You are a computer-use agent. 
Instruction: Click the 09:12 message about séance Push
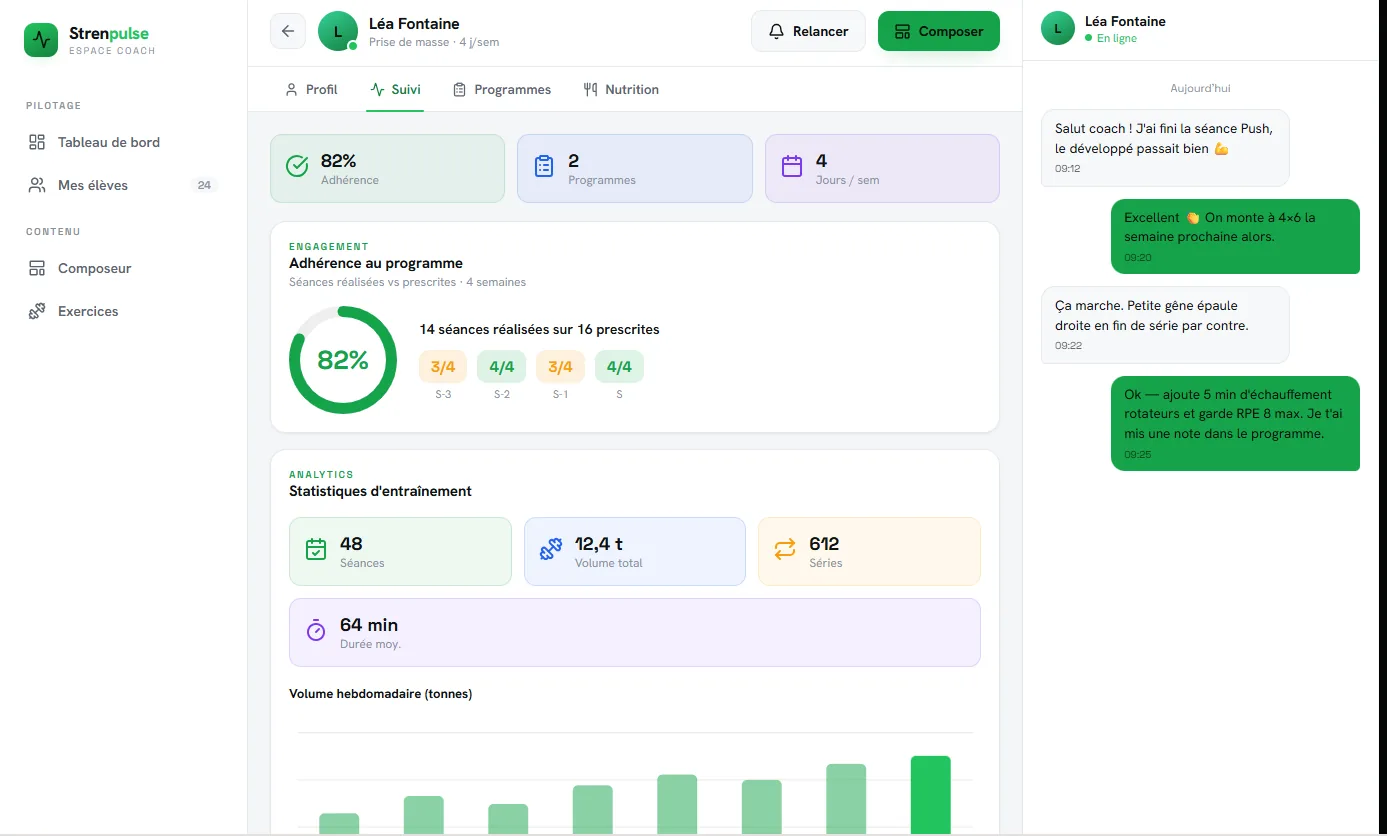click(x=1165, y=148)
